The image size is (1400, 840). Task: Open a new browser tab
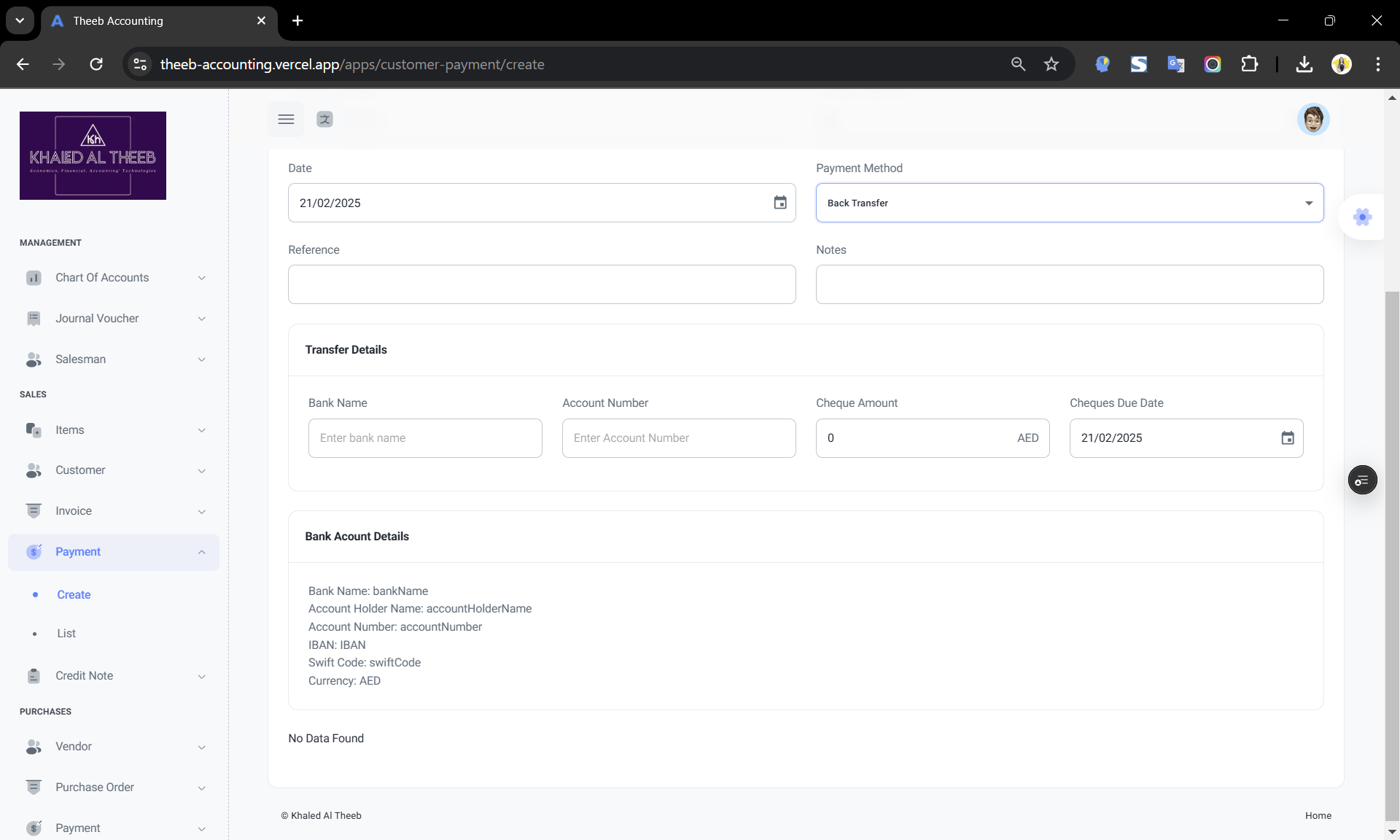[x=297, y=21]
